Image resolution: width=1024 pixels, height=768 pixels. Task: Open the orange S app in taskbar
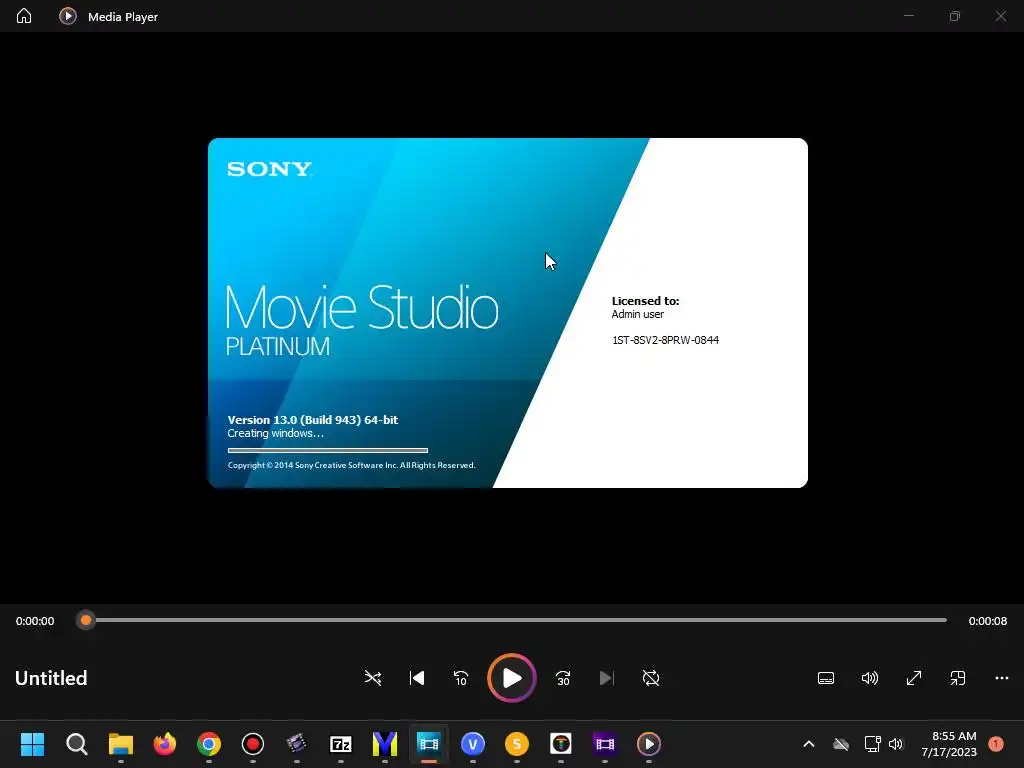pos(517,744)
